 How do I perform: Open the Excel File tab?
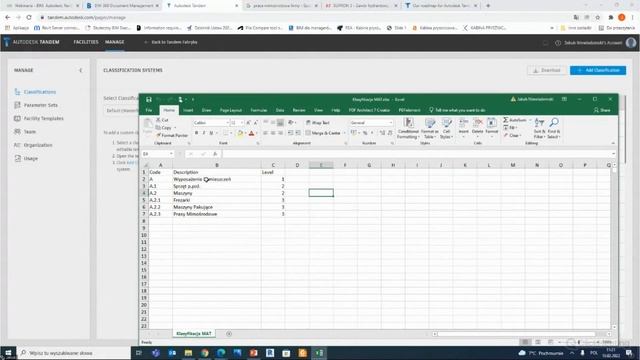(x=149, y=110)
